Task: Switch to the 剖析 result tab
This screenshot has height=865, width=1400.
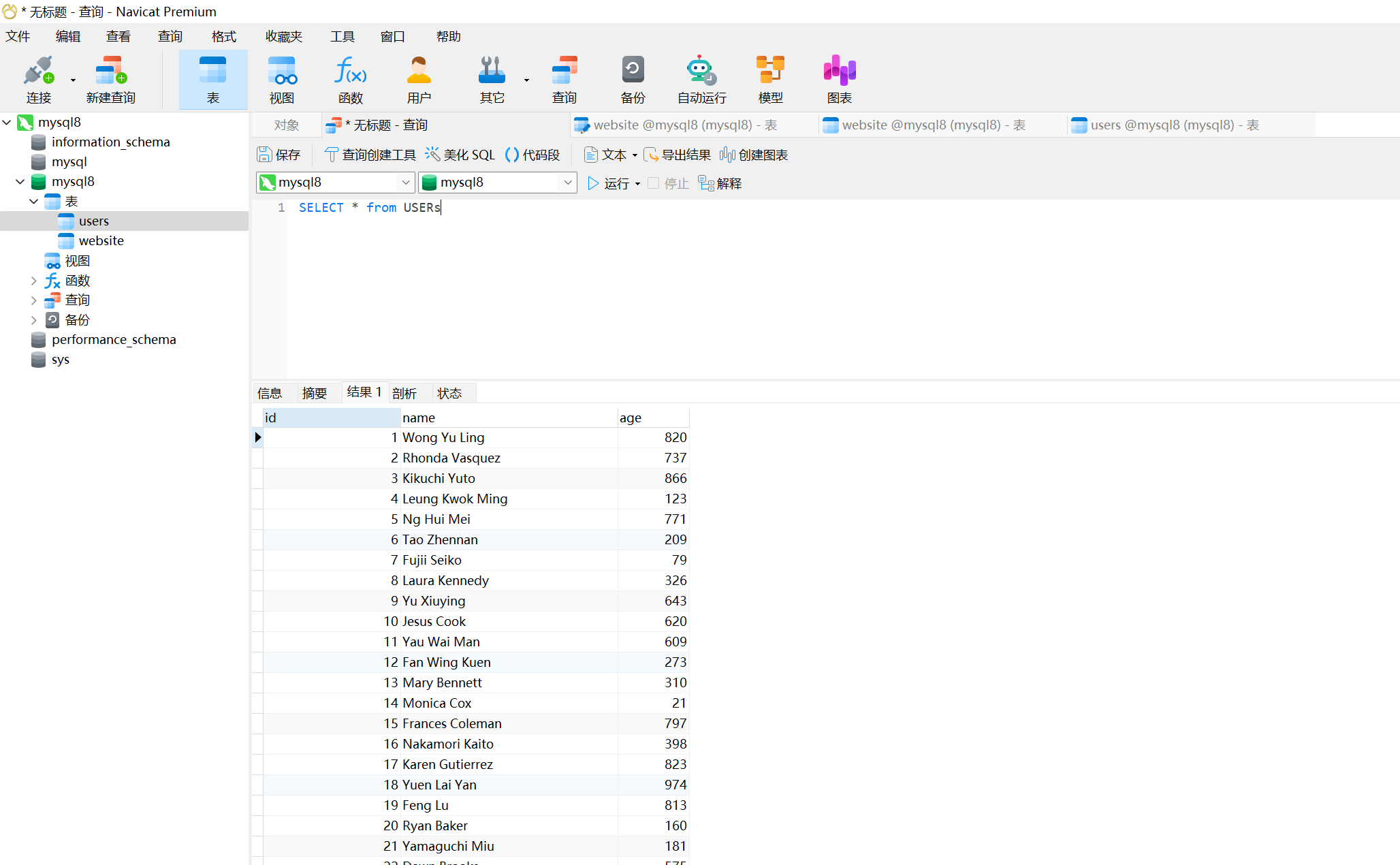Action: (x=404, y=393)
